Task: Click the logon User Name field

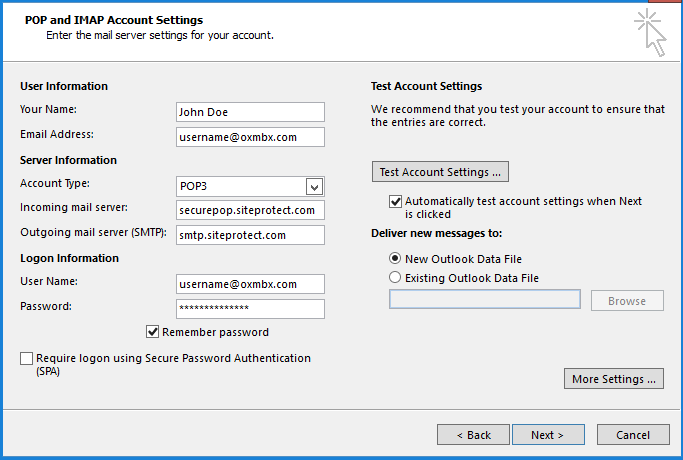Action: (250, 284)
